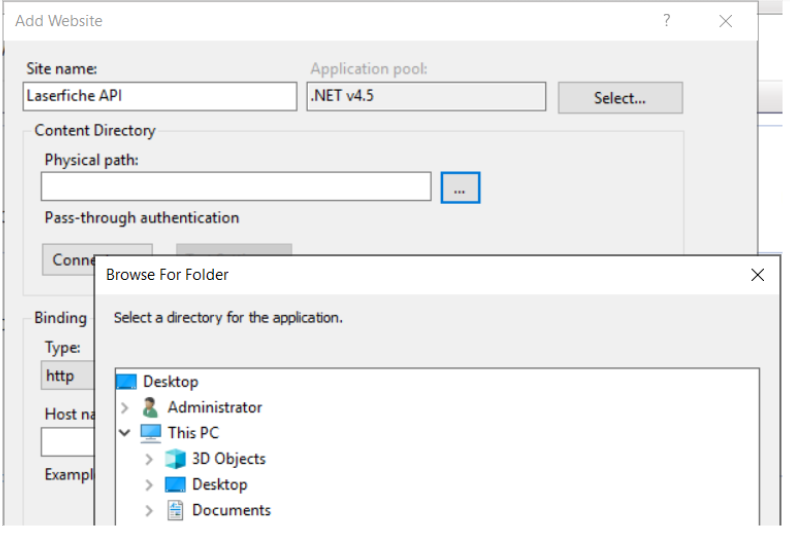Image resolution: width=790 pixels, height=554 pixels.
Task: Click the This PC computer icon
Action: (x=150, y=433)
